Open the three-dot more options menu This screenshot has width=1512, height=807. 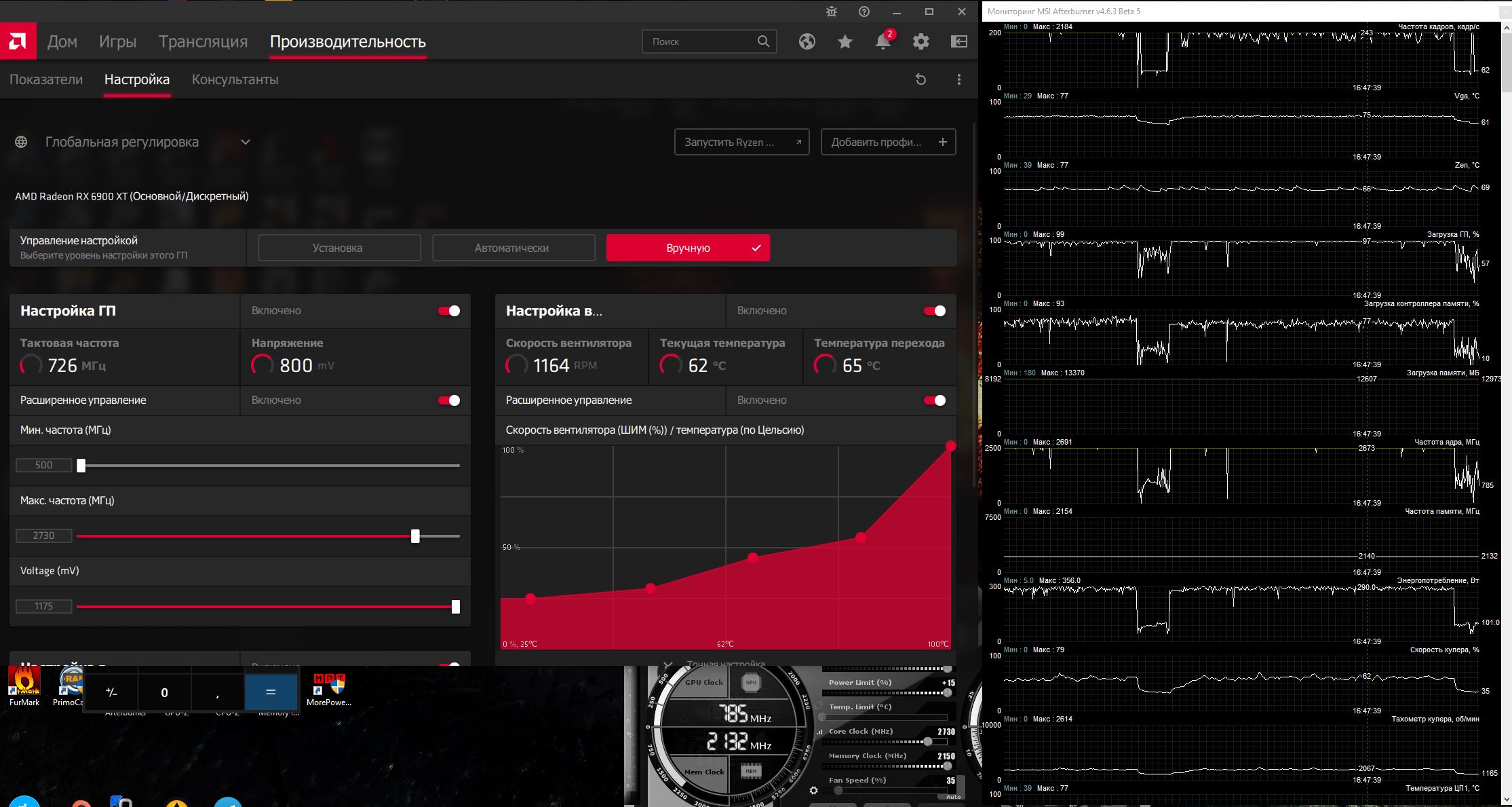point(958,79)
